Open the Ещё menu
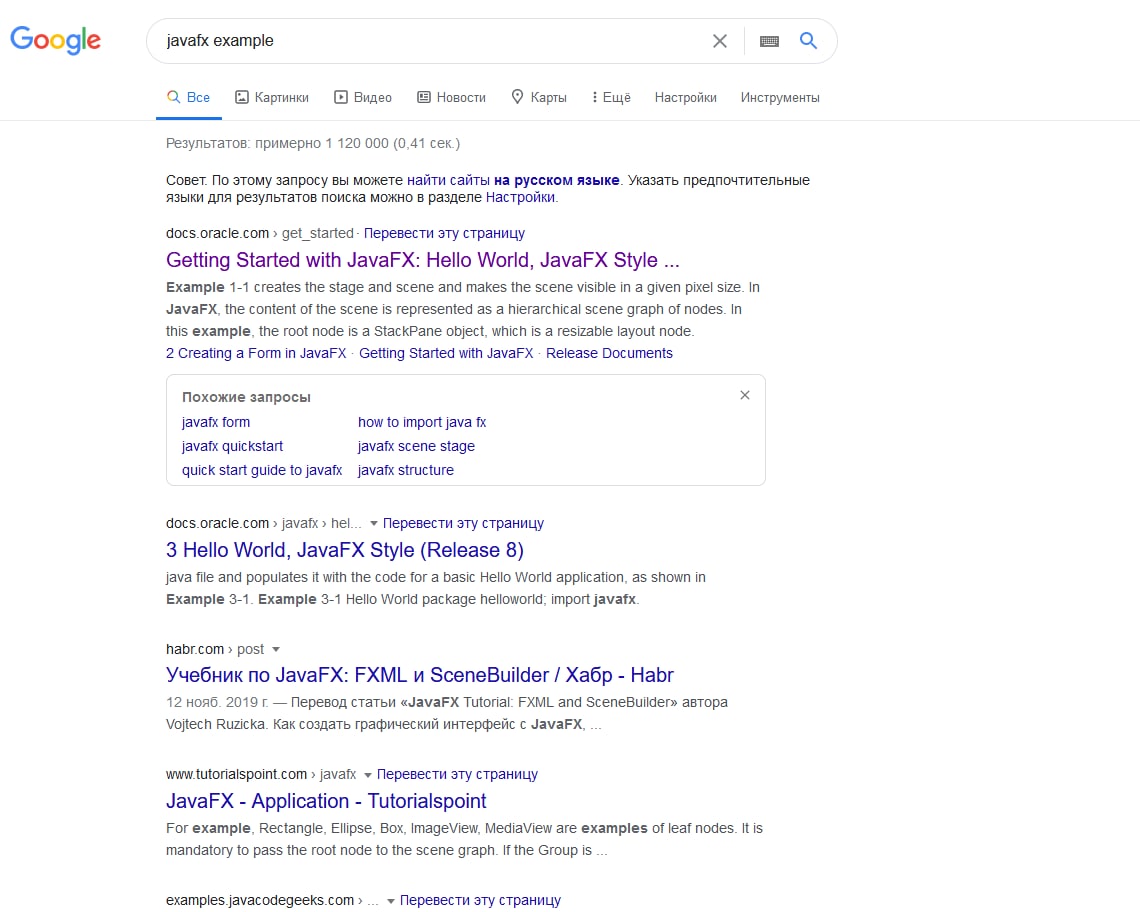Screen dimensions: 1140x912 coord(611,97)
